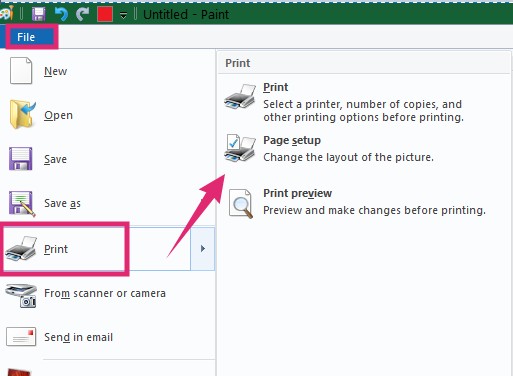513x376 pixels.
Task: Click the printer icon in left File menu
Action: pyautogui.click(x=21, y=249)
